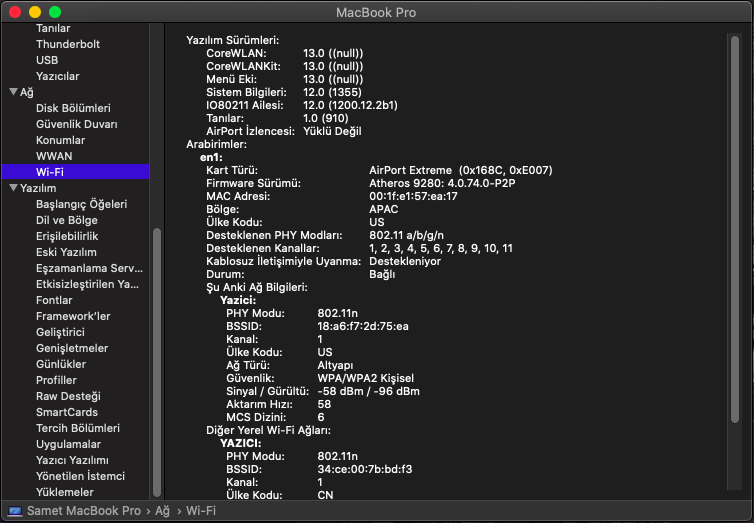
Task: Open Thunderbolt in the sidebar
Action: click(66, 44)
